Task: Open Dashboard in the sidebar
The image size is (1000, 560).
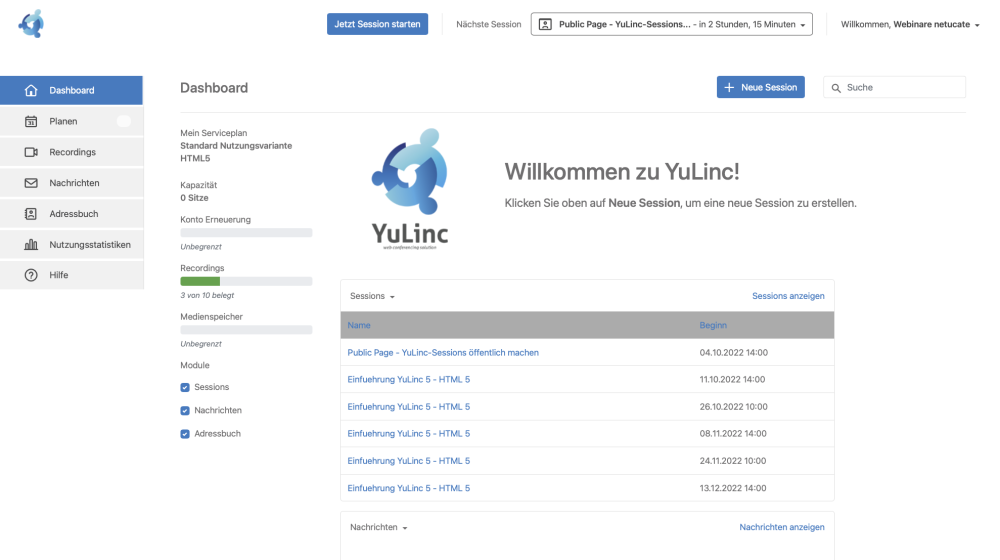Action: [71, 91]
